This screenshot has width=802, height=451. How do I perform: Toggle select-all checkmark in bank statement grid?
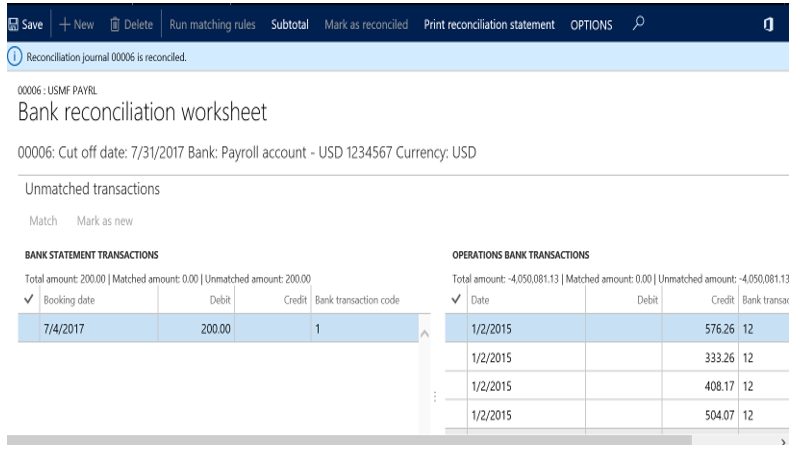tap(28, 300)
